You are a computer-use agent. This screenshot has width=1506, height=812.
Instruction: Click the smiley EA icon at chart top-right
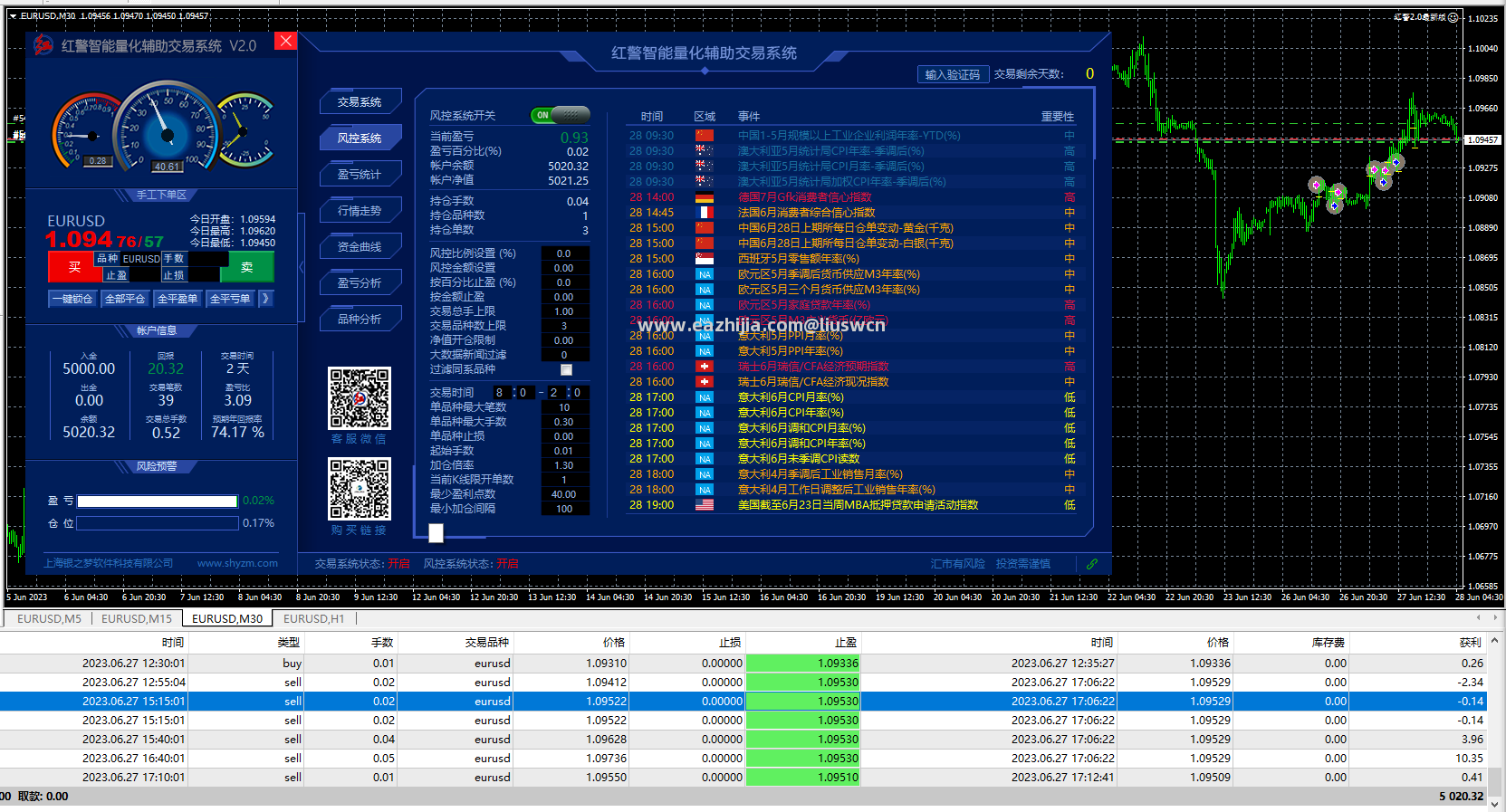point(1453,17)
